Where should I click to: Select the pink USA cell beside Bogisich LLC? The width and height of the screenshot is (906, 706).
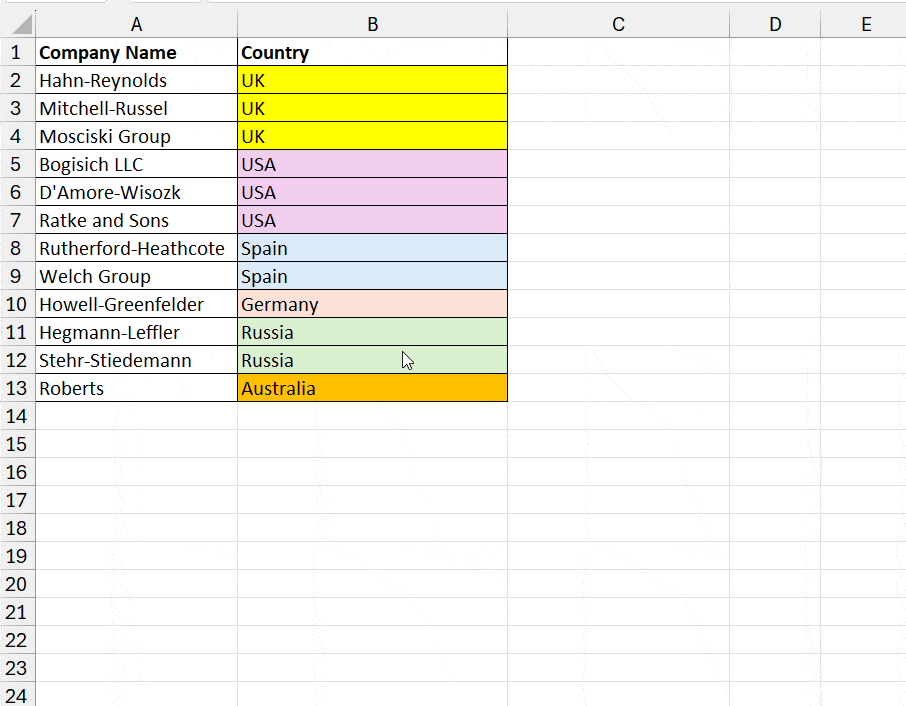click(x=373, y=164)
